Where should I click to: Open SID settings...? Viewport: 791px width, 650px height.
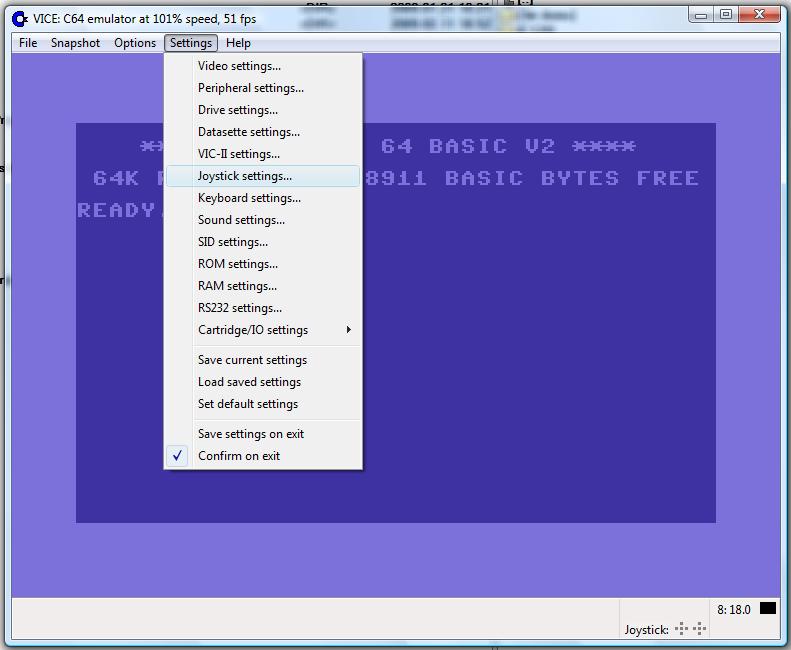tap(263, 242)
